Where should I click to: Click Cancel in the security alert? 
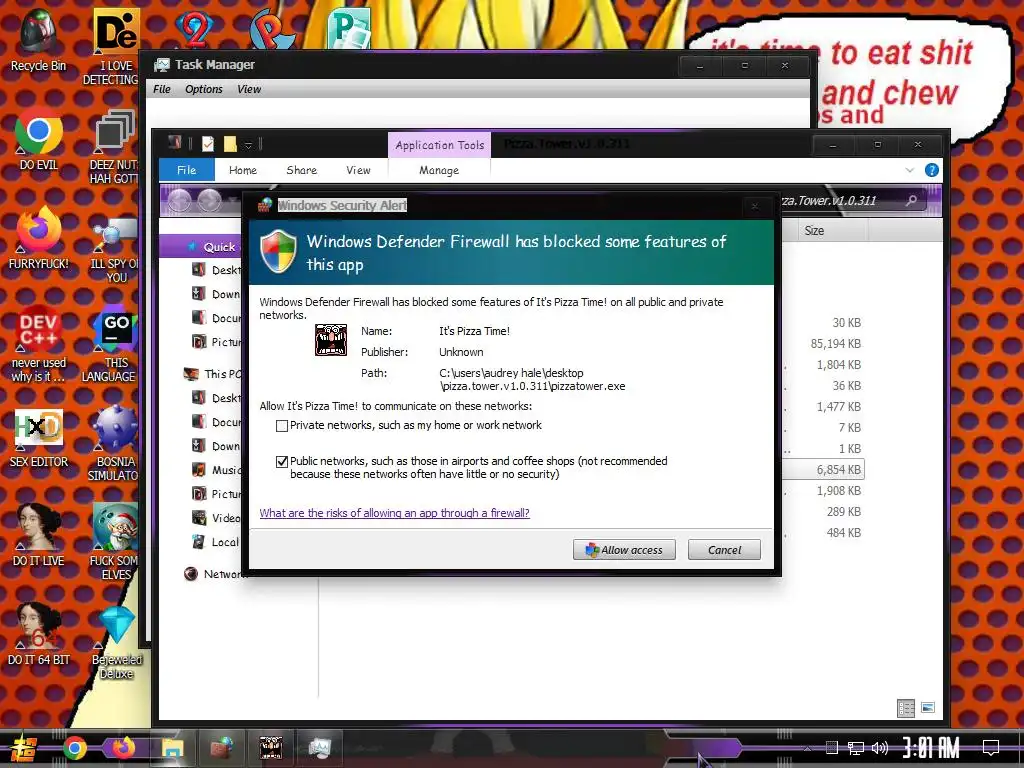(724, 550)
